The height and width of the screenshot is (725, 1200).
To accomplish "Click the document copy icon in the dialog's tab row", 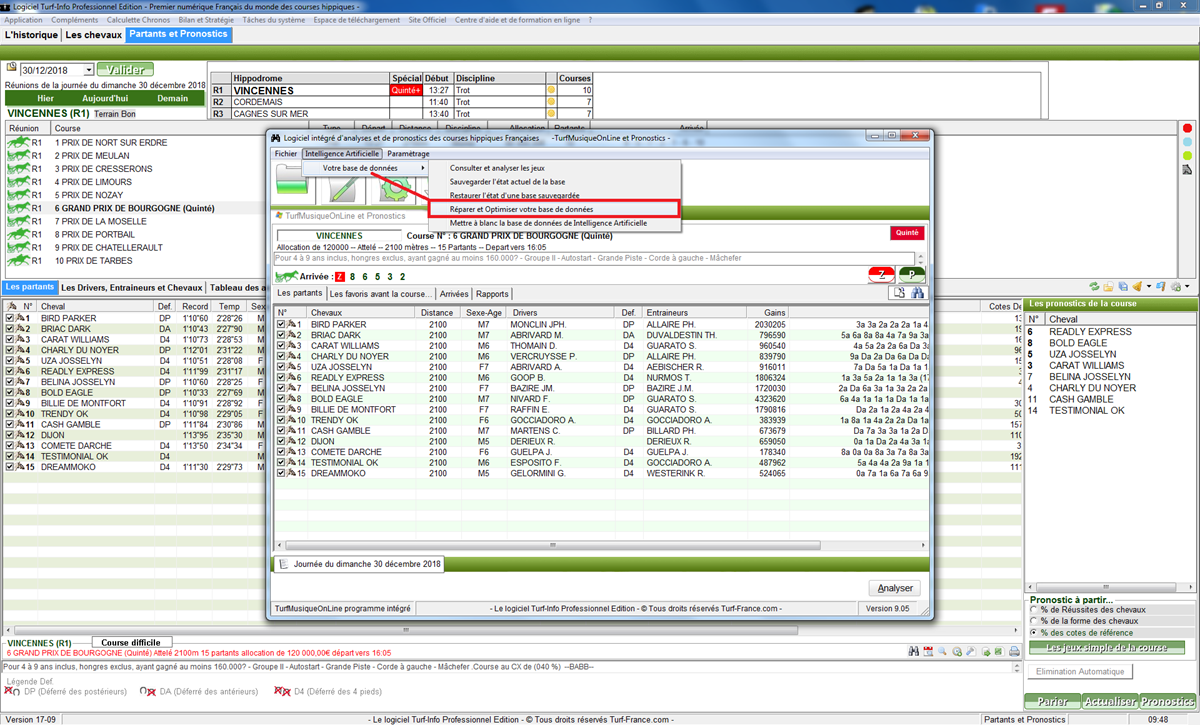I will click(x=899, y=293).
